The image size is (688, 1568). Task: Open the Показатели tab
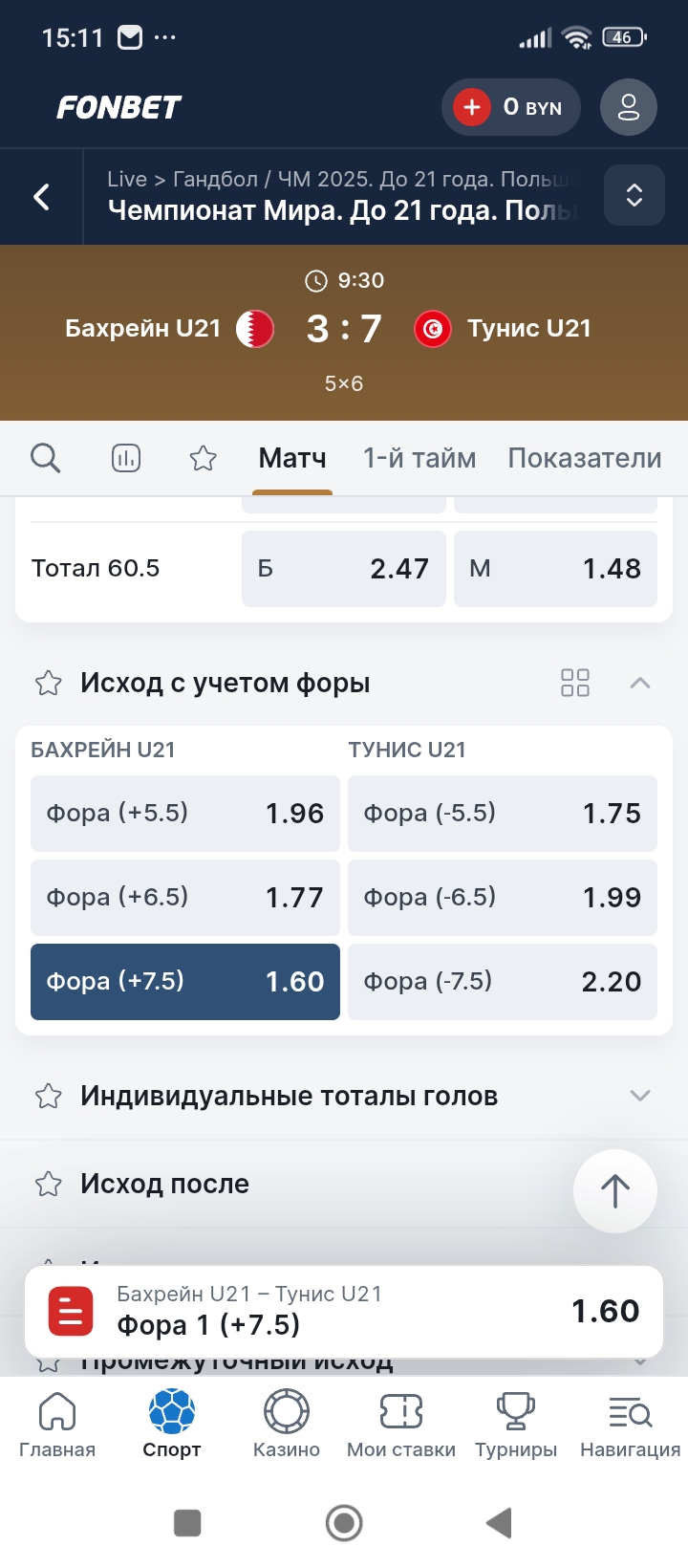(x=584, y=459)
